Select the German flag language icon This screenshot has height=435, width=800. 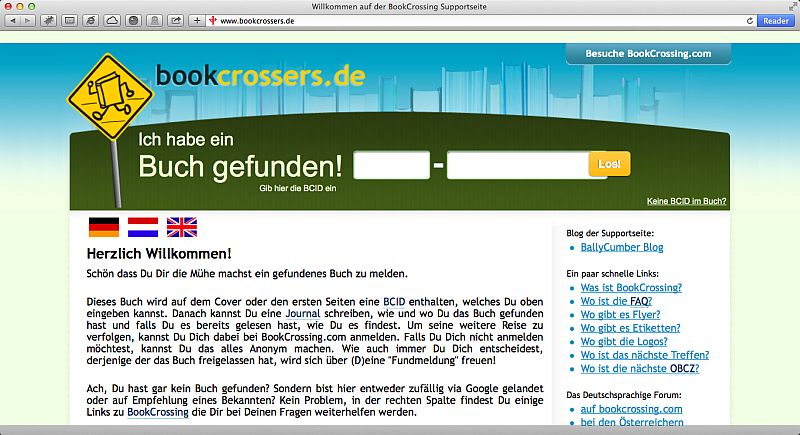(x=103, y=227)
